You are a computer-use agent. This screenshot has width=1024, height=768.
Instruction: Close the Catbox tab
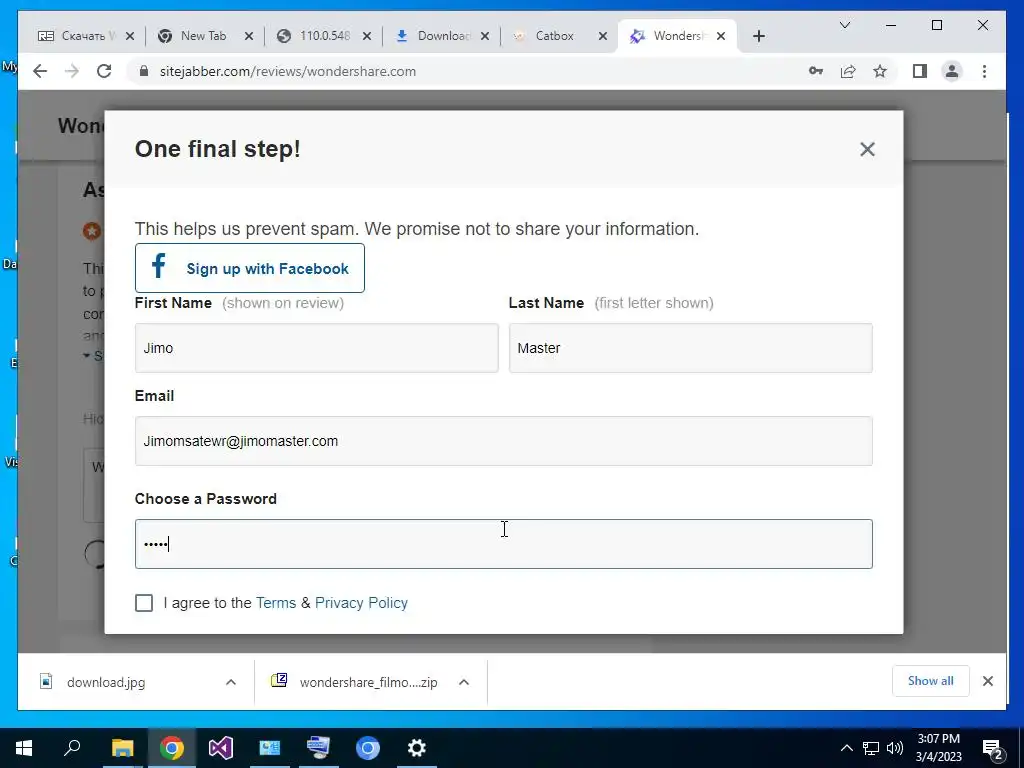[603, 36]
